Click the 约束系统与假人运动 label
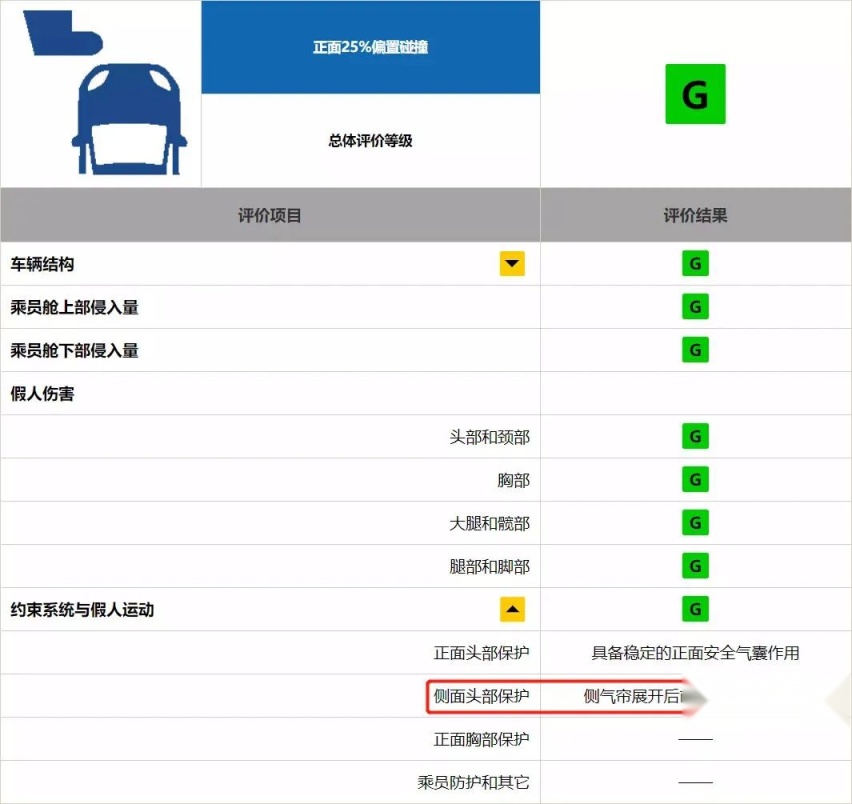This screenshot has height=804, width=852. click(82, 610)
